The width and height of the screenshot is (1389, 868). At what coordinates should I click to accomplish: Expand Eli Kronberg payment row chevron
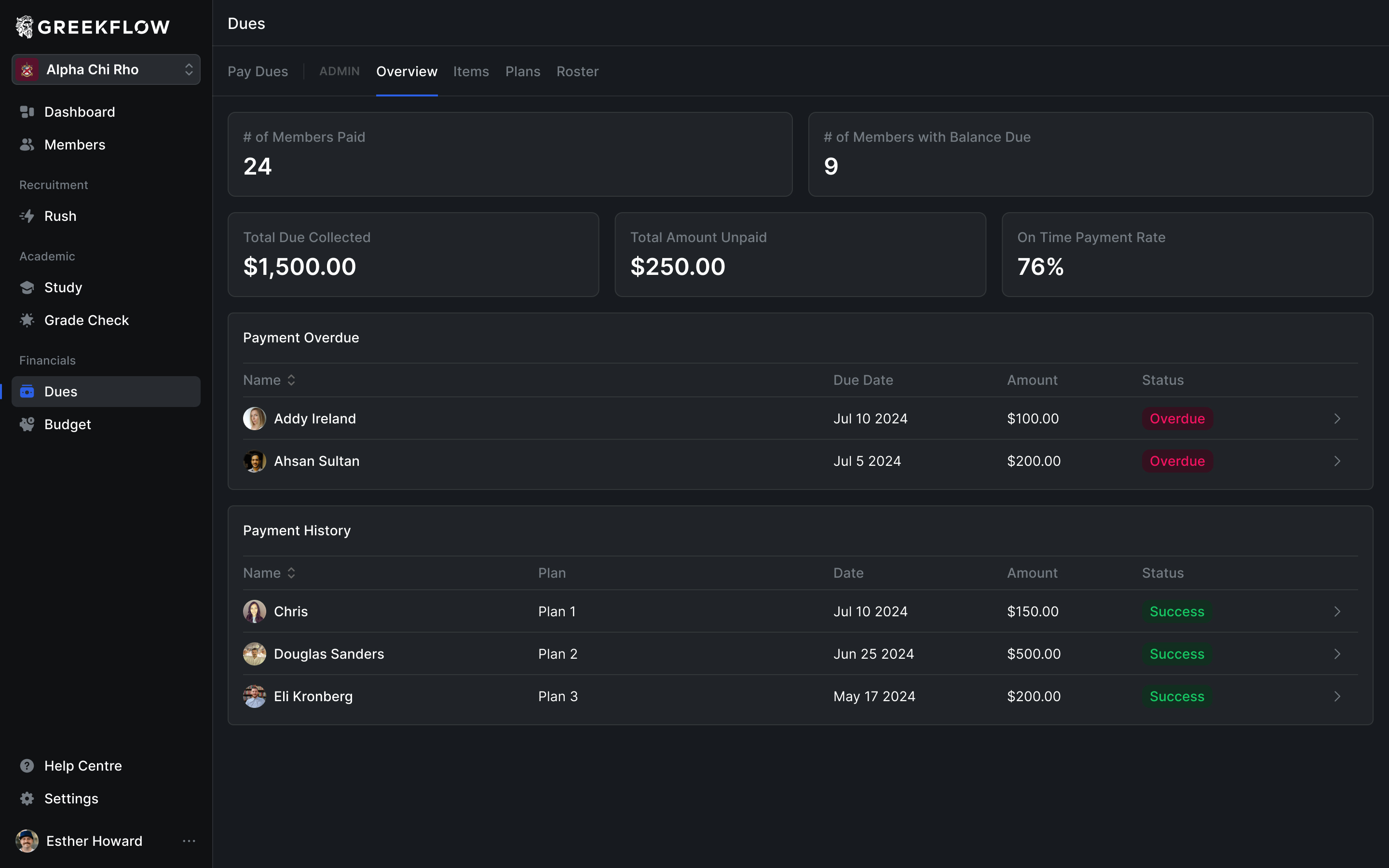tap(1337, 696)
